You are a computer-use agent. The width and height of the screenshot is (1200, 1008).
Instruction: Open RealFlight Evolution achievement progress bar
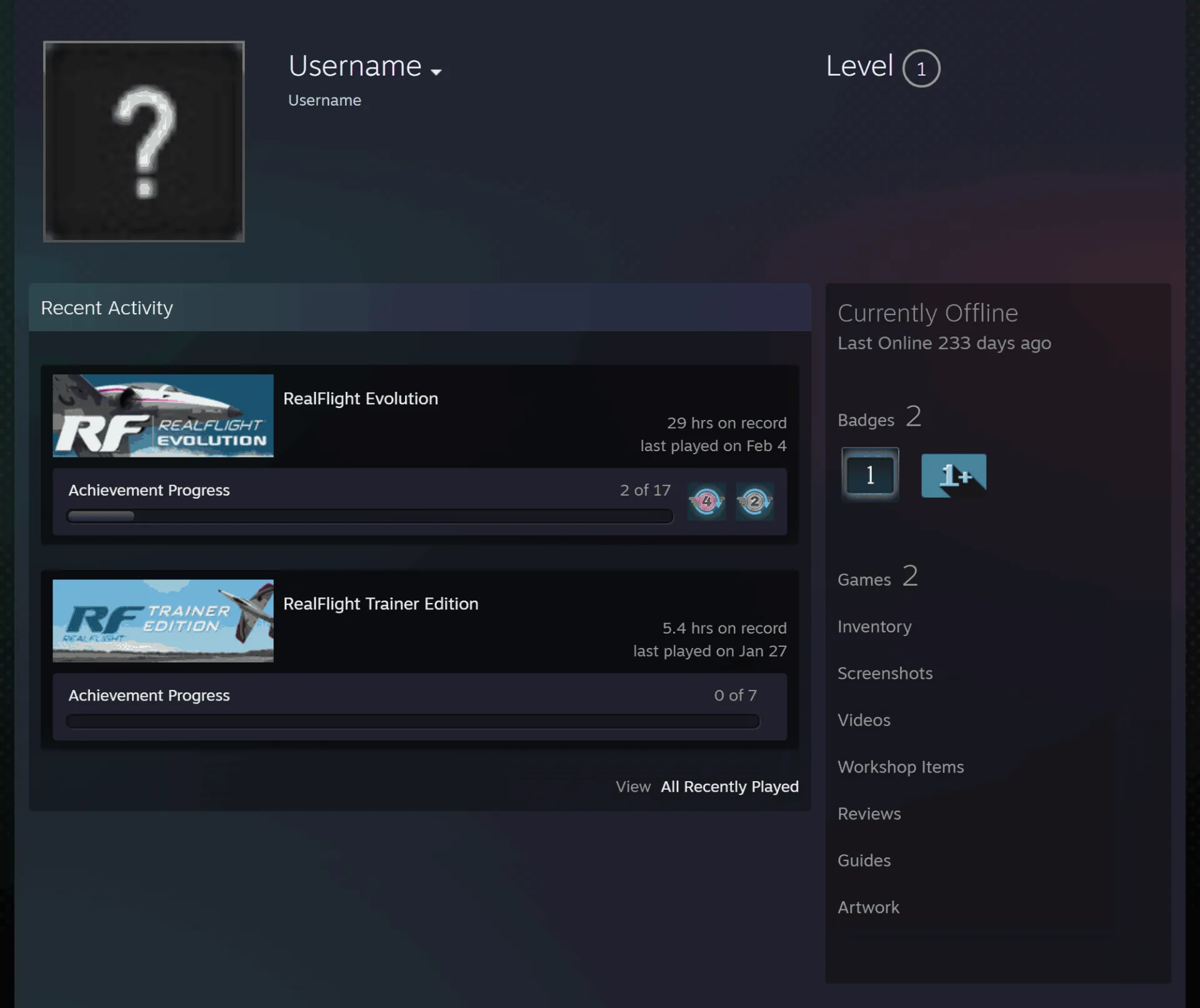click(x=370, y=516)
